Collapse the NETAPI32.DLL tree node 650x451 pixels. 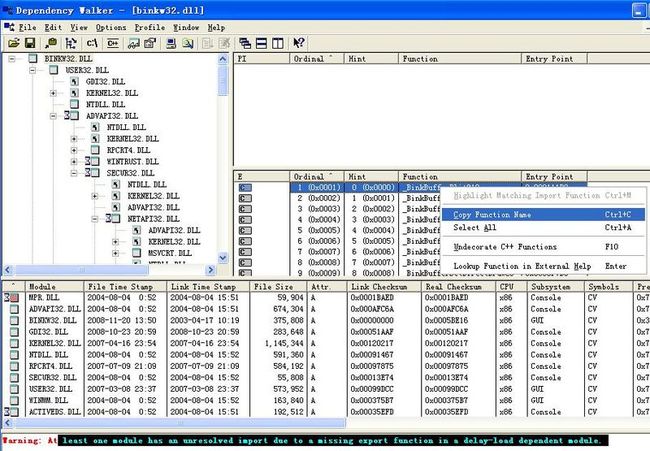coord(95,219)
